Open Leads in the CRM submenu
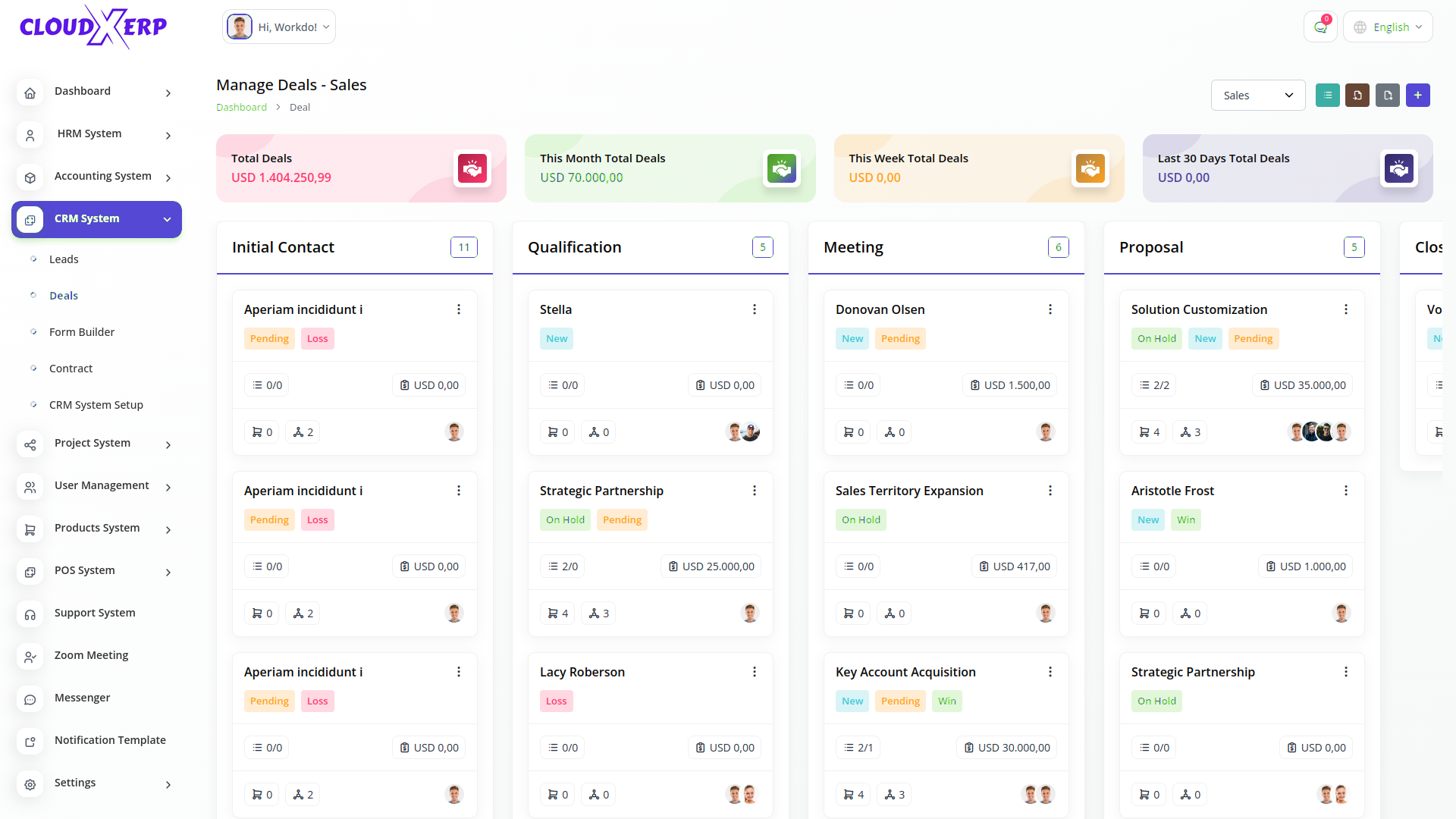Image resolution: width=1456 pixels, height=819 pixels. point(64,259)
